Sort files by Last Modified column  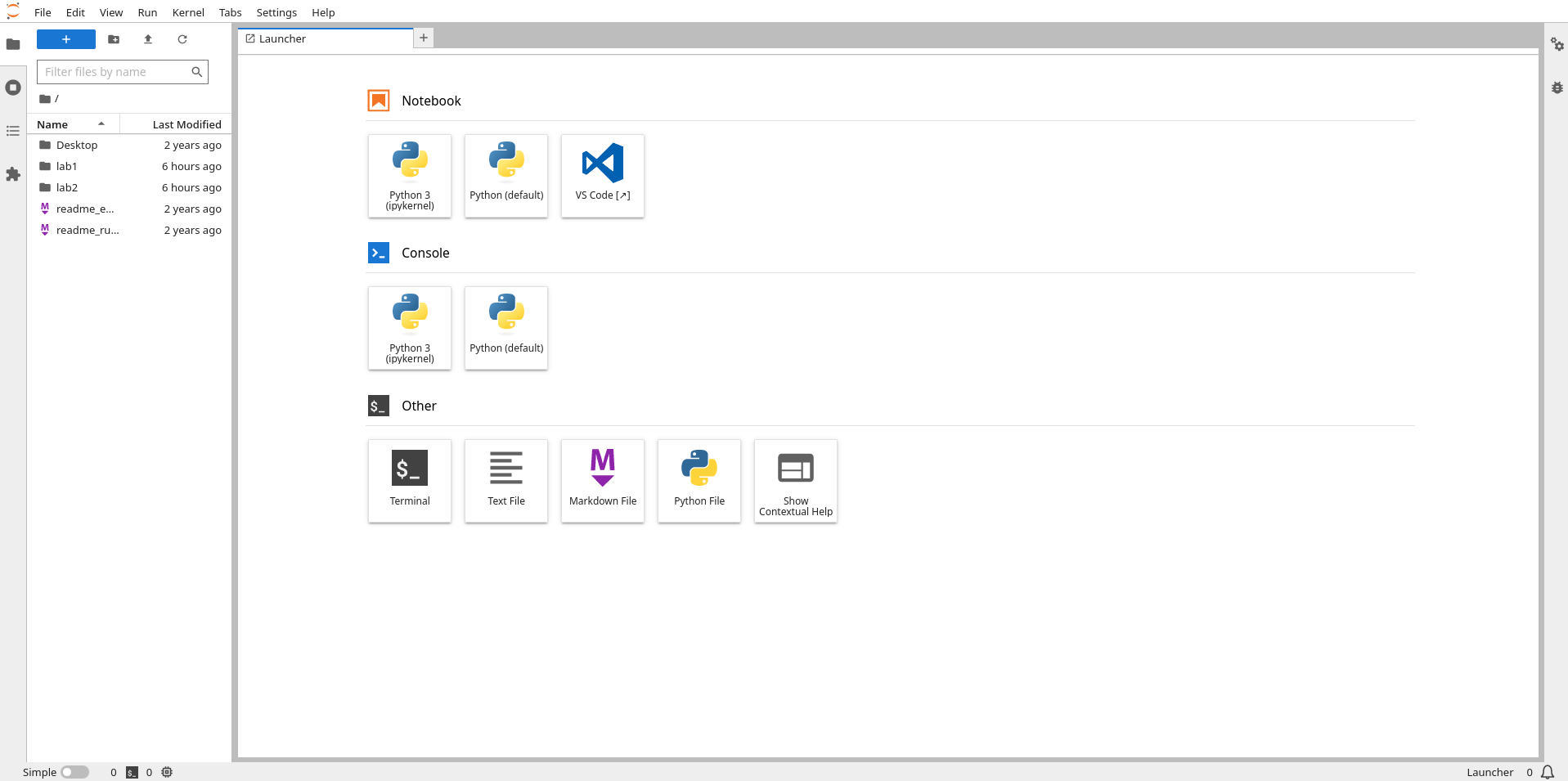coord(186,124)
